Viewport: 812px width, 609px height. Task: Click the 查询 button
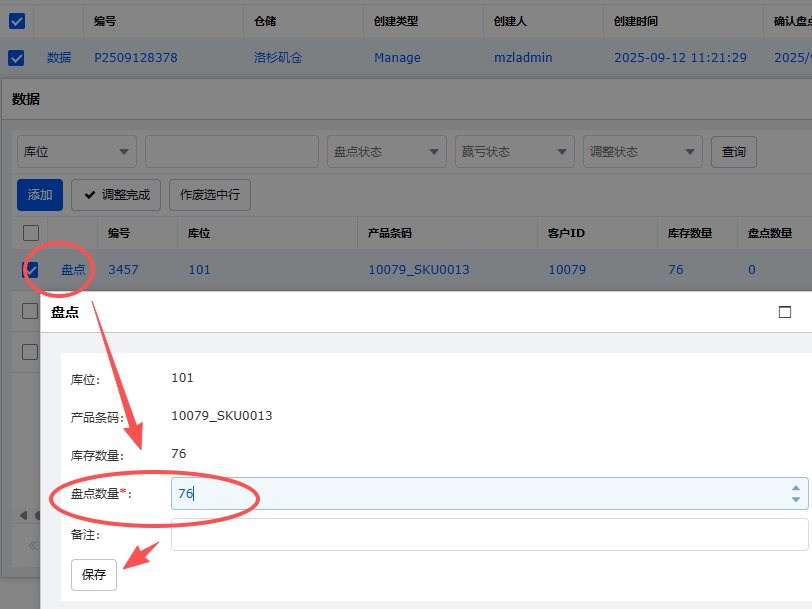click(x=733, y=152)
